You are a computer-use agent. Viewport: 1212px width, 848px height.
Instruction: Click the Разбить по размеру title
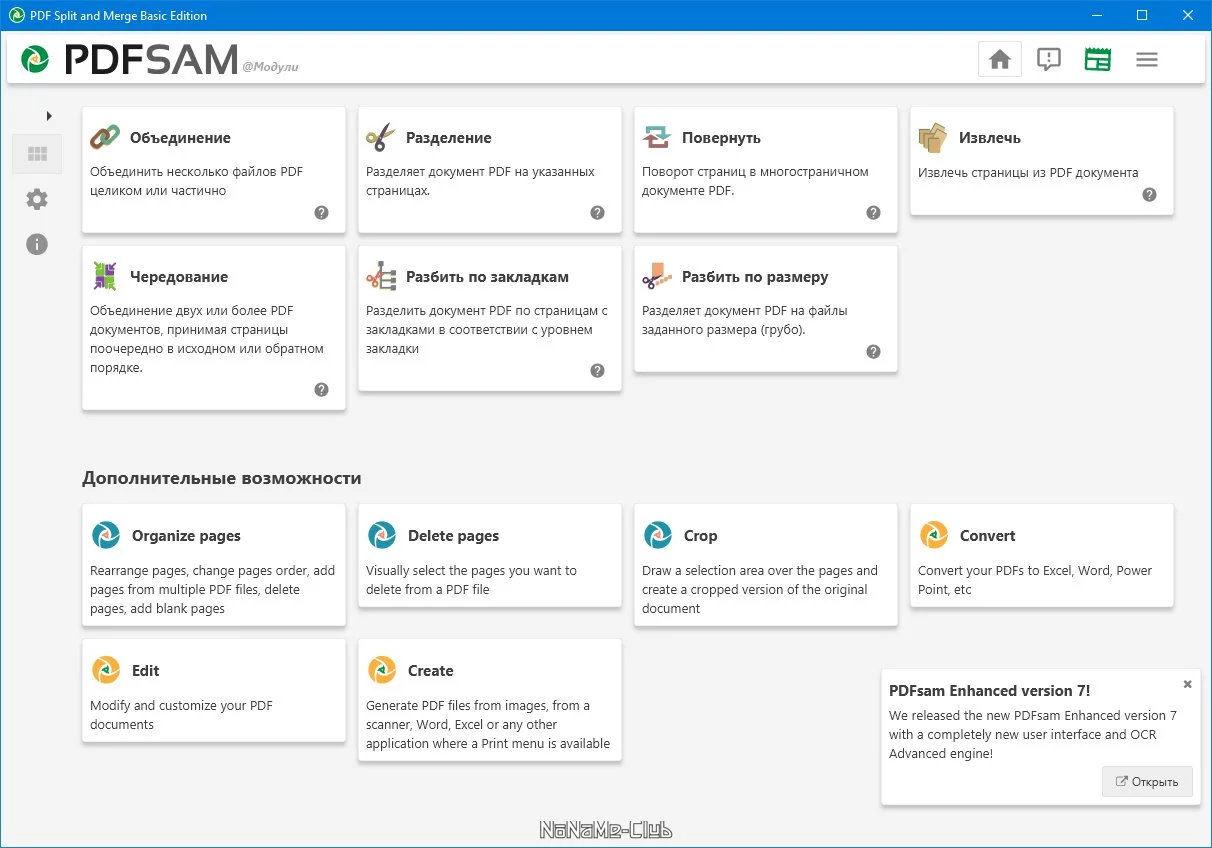pyautogui.click(x=755, y=277)
